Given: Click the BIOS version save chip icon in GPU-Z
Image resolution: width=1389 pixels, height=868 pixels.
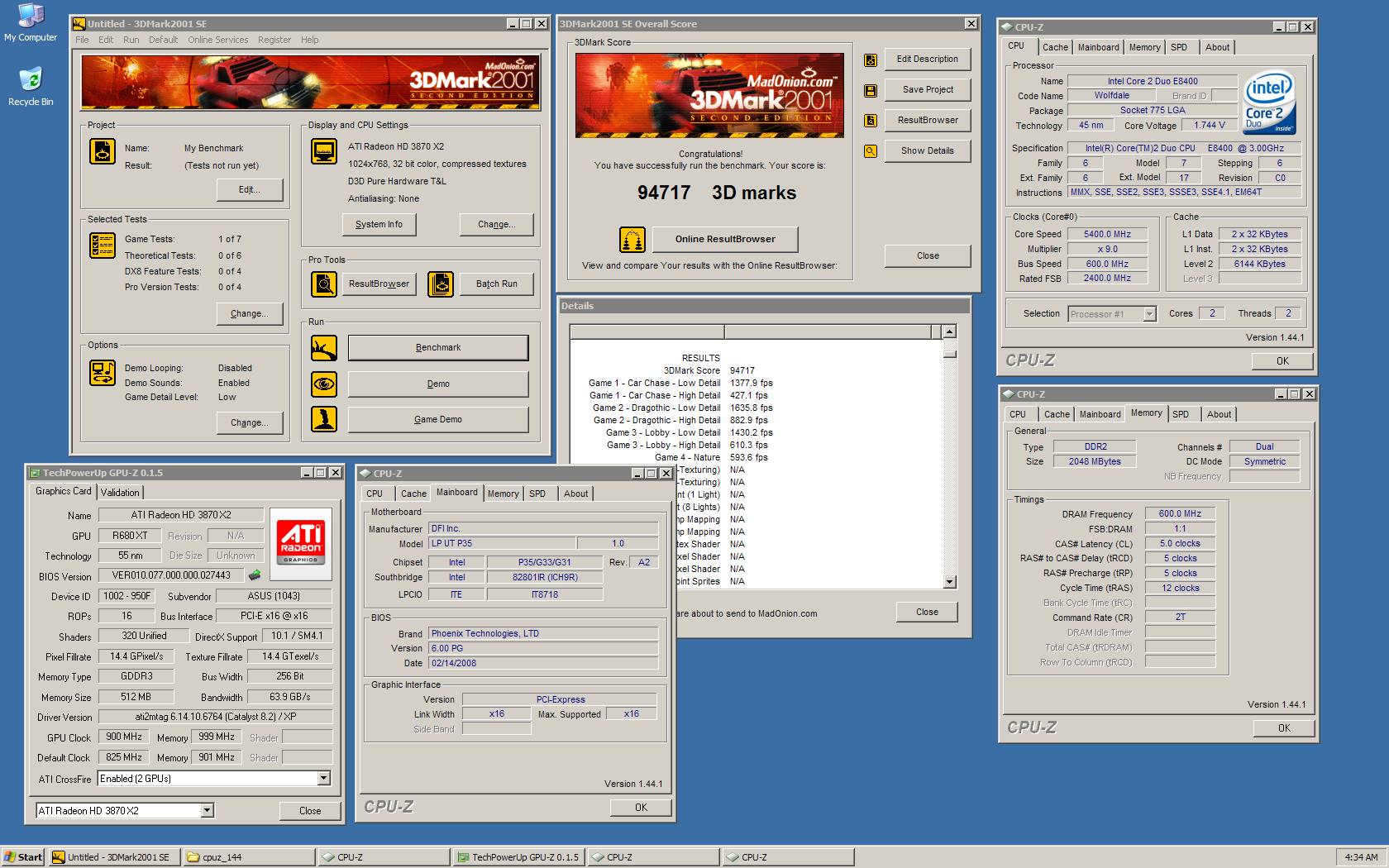Looking at the screenshot, I should 255,575.
